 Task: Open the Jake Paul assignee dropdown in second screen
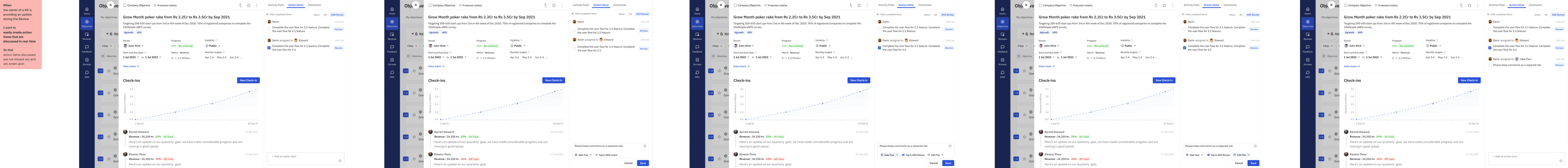(584, 155)
